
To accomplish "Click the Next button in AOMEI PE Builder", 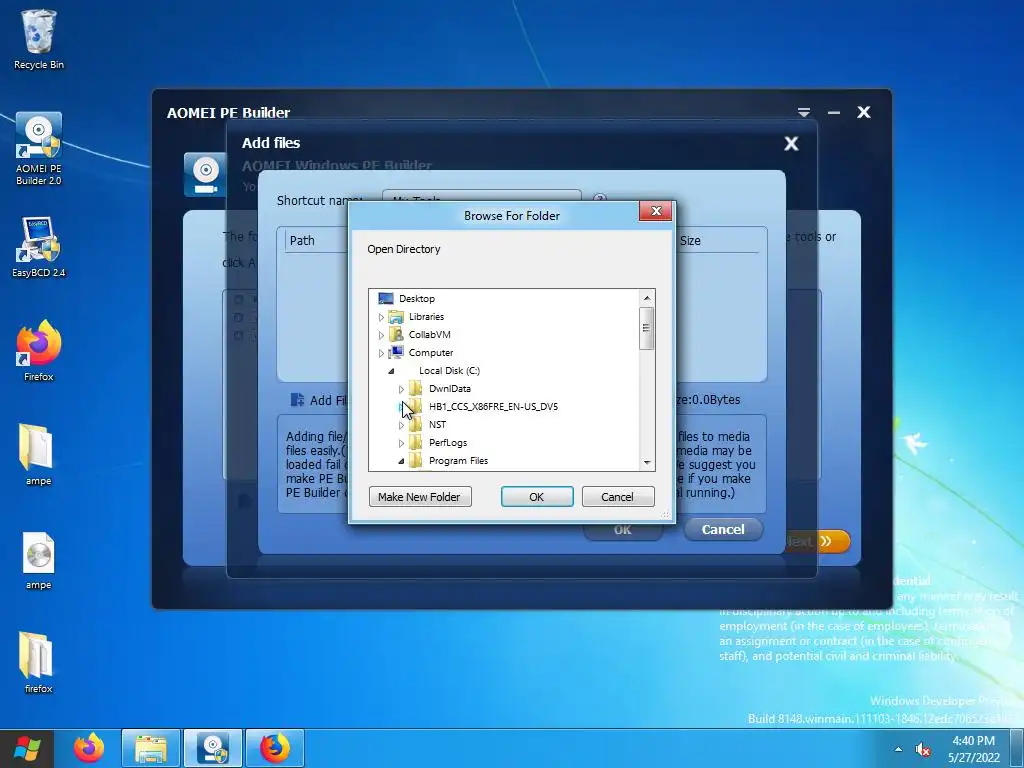I will point(818,541).
